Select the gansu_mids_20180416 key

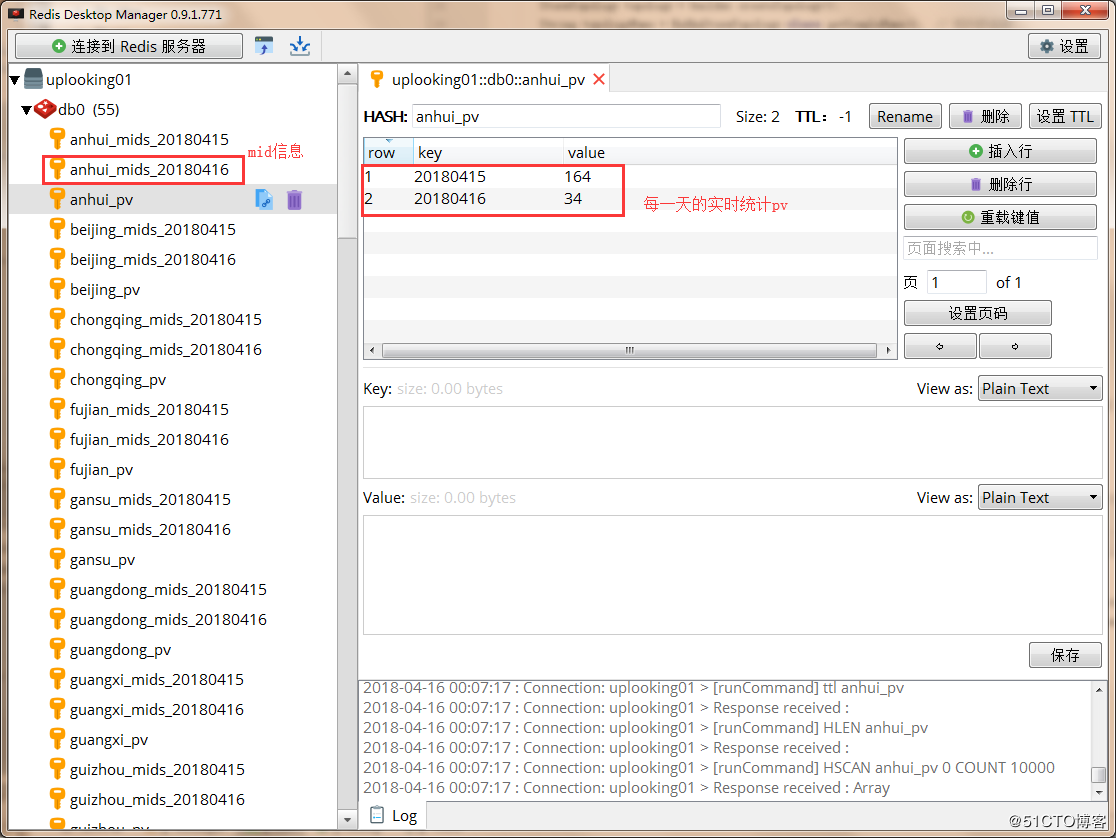point(150,530)
